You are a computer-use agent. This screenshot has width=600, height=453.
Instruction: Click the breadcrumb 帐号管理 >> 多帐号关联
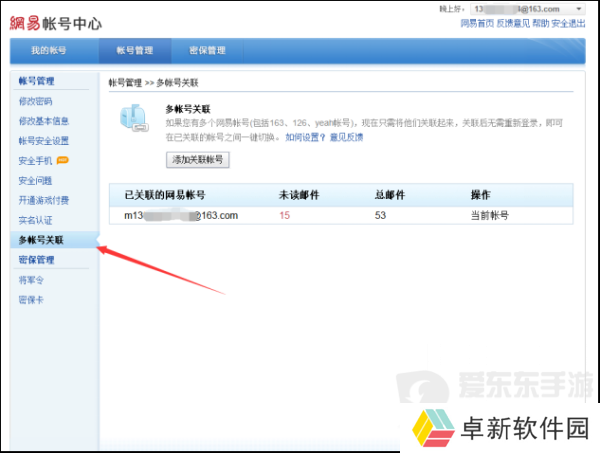(x=153, y=83)
